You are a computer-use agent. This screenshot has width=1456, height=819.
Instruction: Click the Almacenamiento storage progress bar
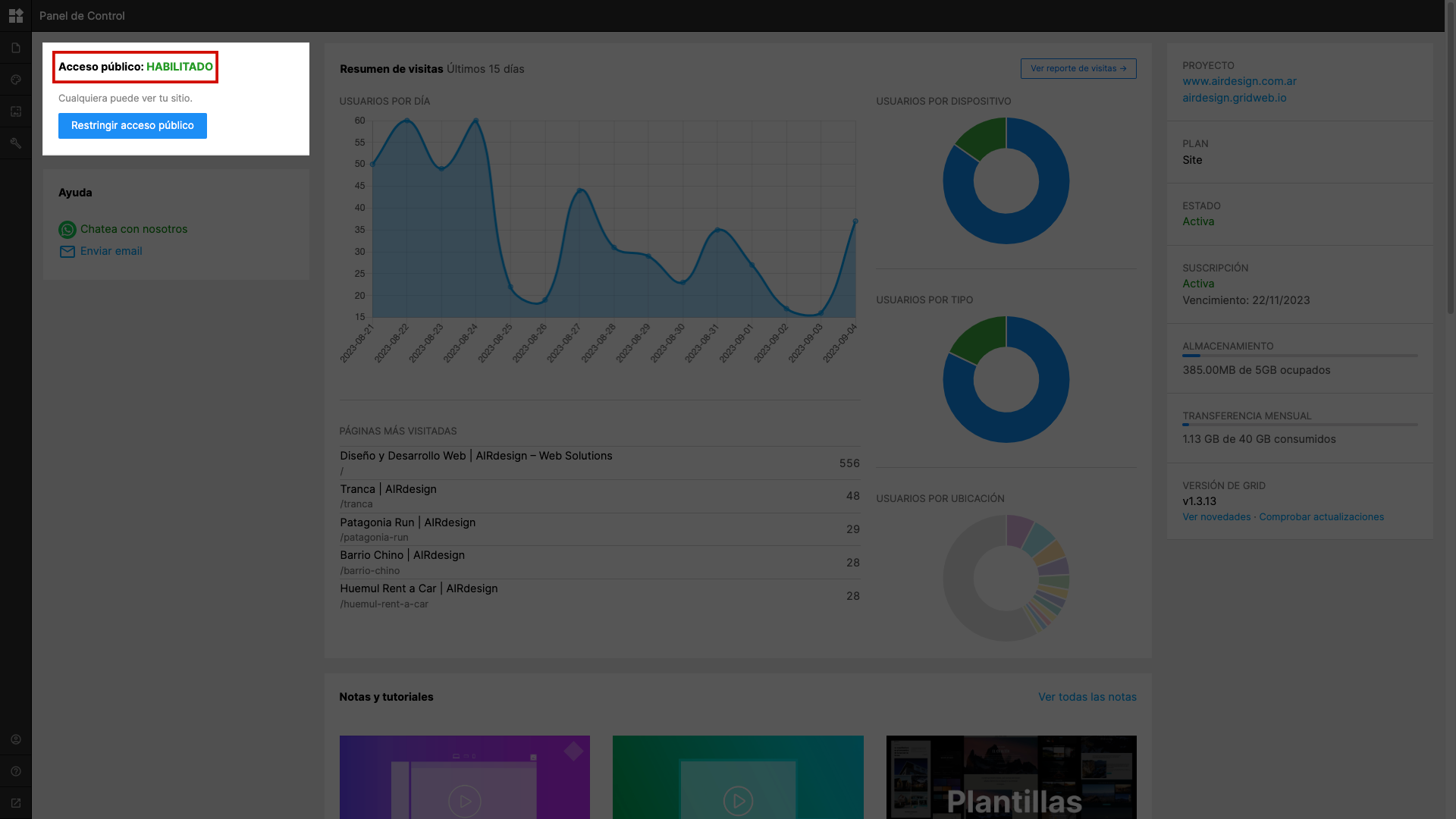pyautogui.click(x=1300, y=356)
